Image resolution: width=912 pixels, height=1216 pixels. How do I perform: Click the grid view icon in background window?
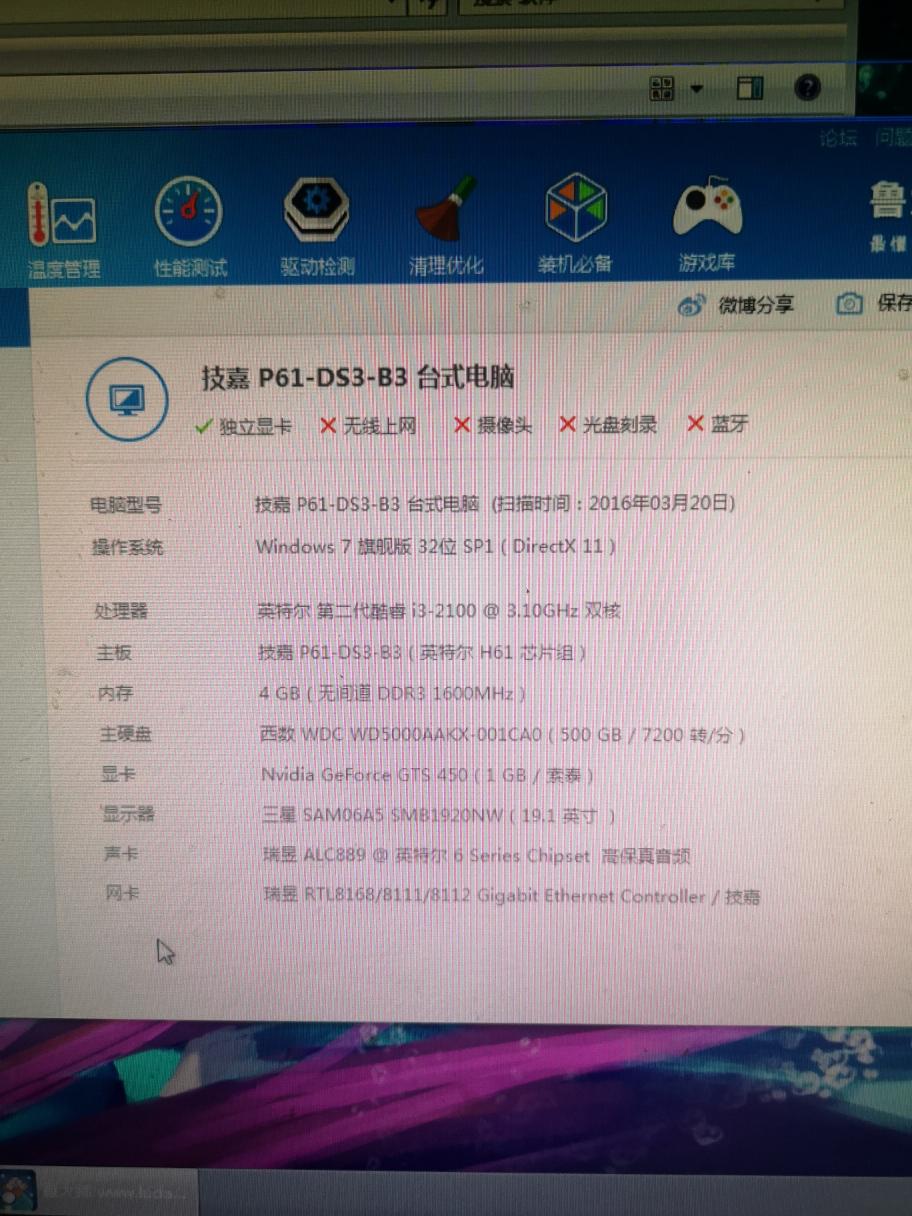(661, 88)
